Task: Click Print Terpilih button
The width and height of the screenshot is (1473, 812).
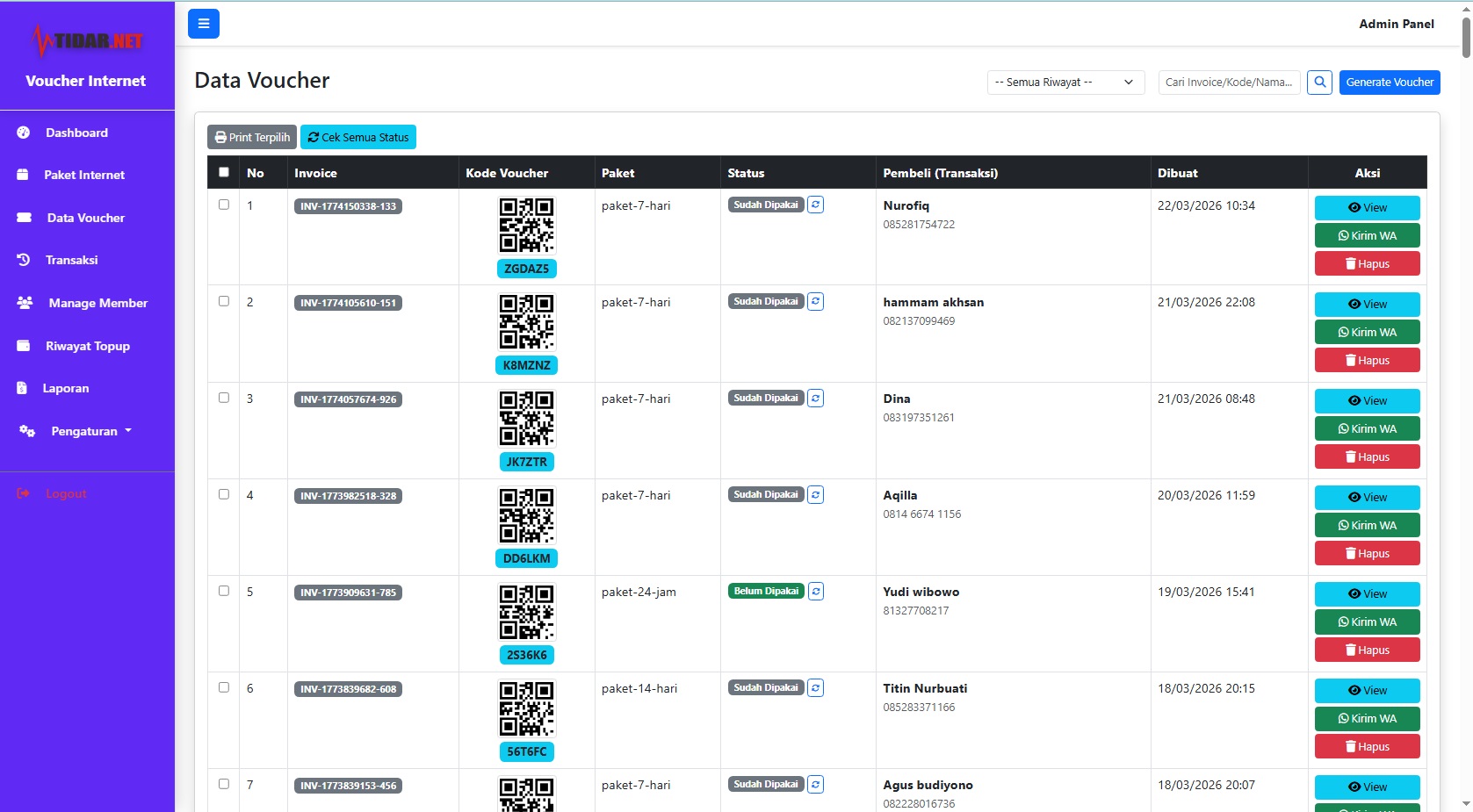Action: point(252,137)
